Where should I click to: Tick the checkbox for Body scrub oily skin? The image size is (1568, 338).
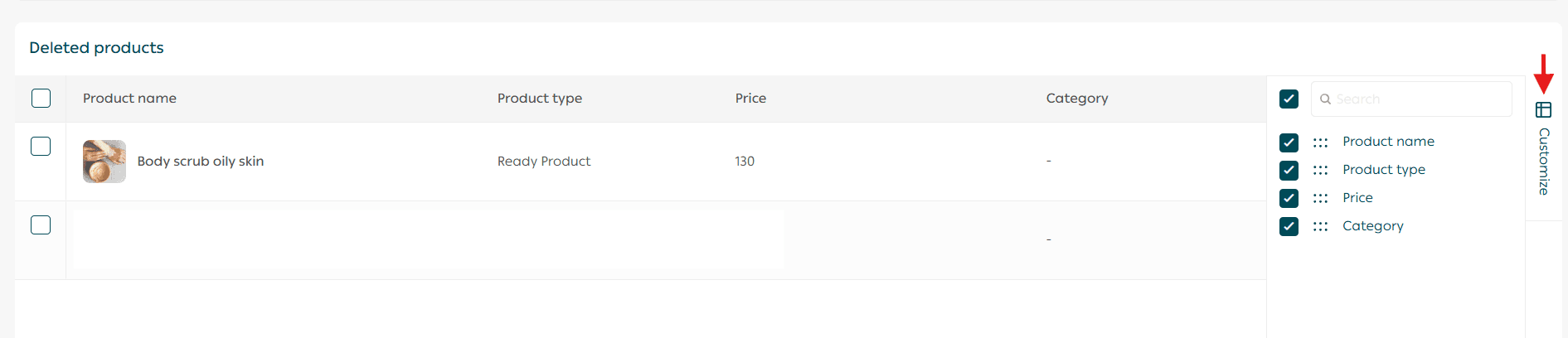click(x=41, y=147)
